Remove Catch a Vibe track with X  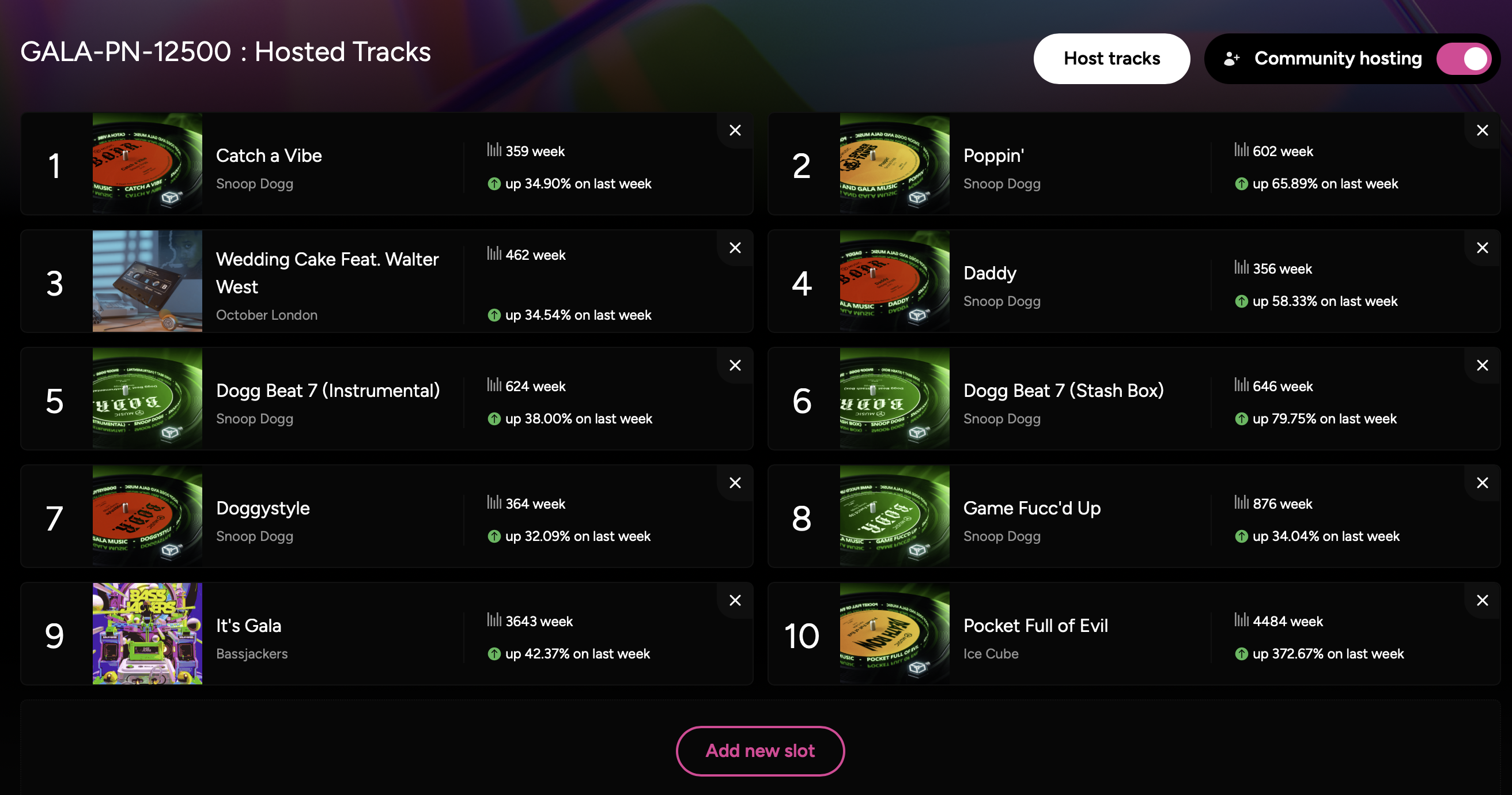[735, 130]
